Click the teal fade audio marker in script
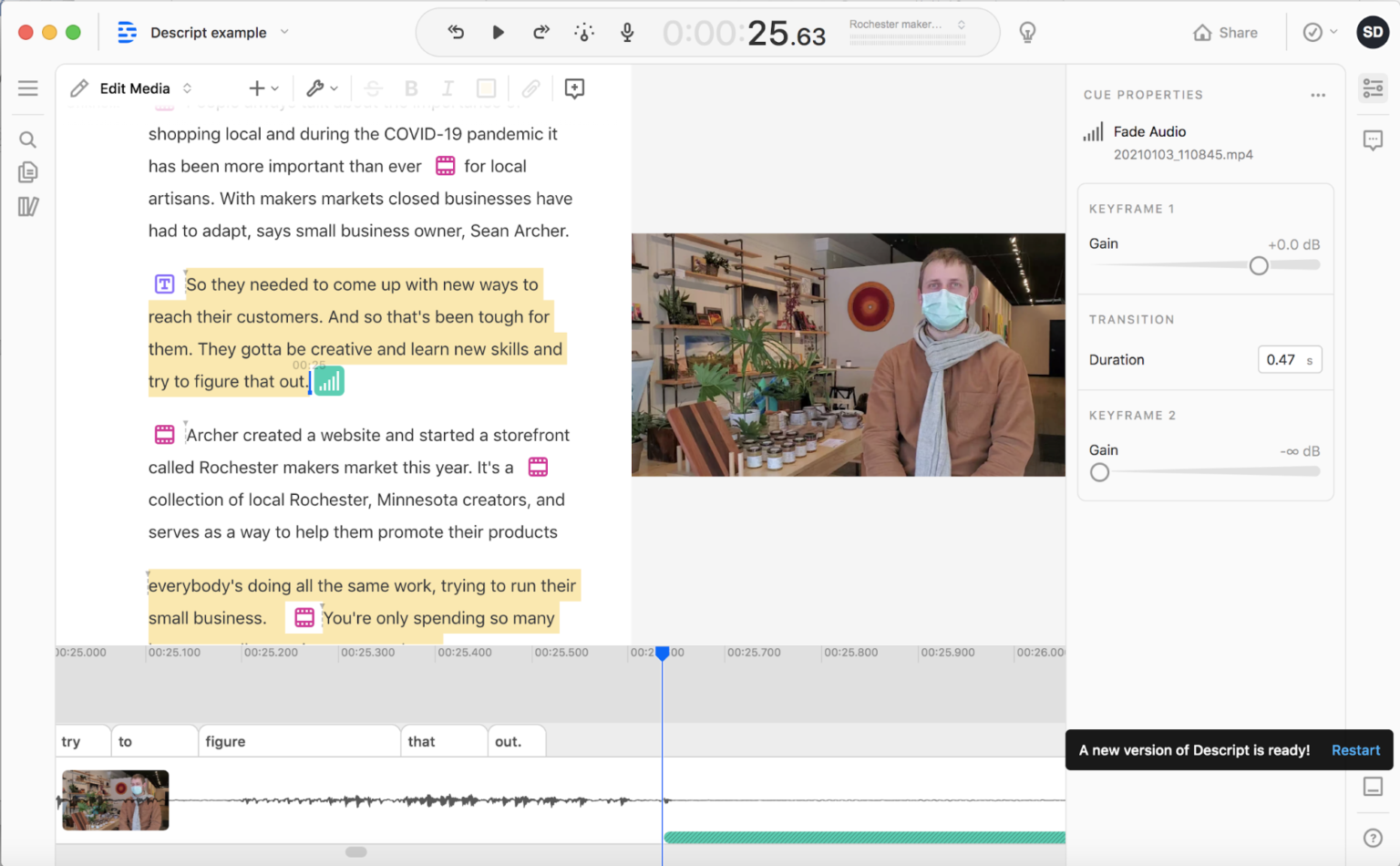The width and height of the screenshot is (1400, 866). tap(329, 381)
